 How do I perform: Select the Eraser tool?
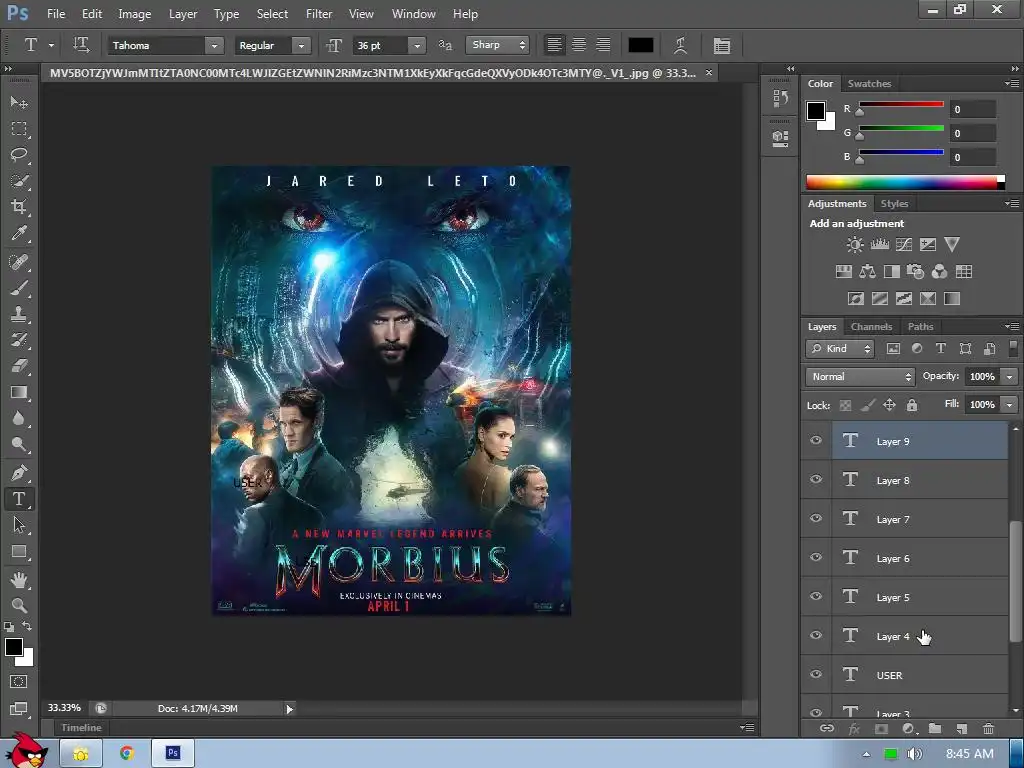19,366
